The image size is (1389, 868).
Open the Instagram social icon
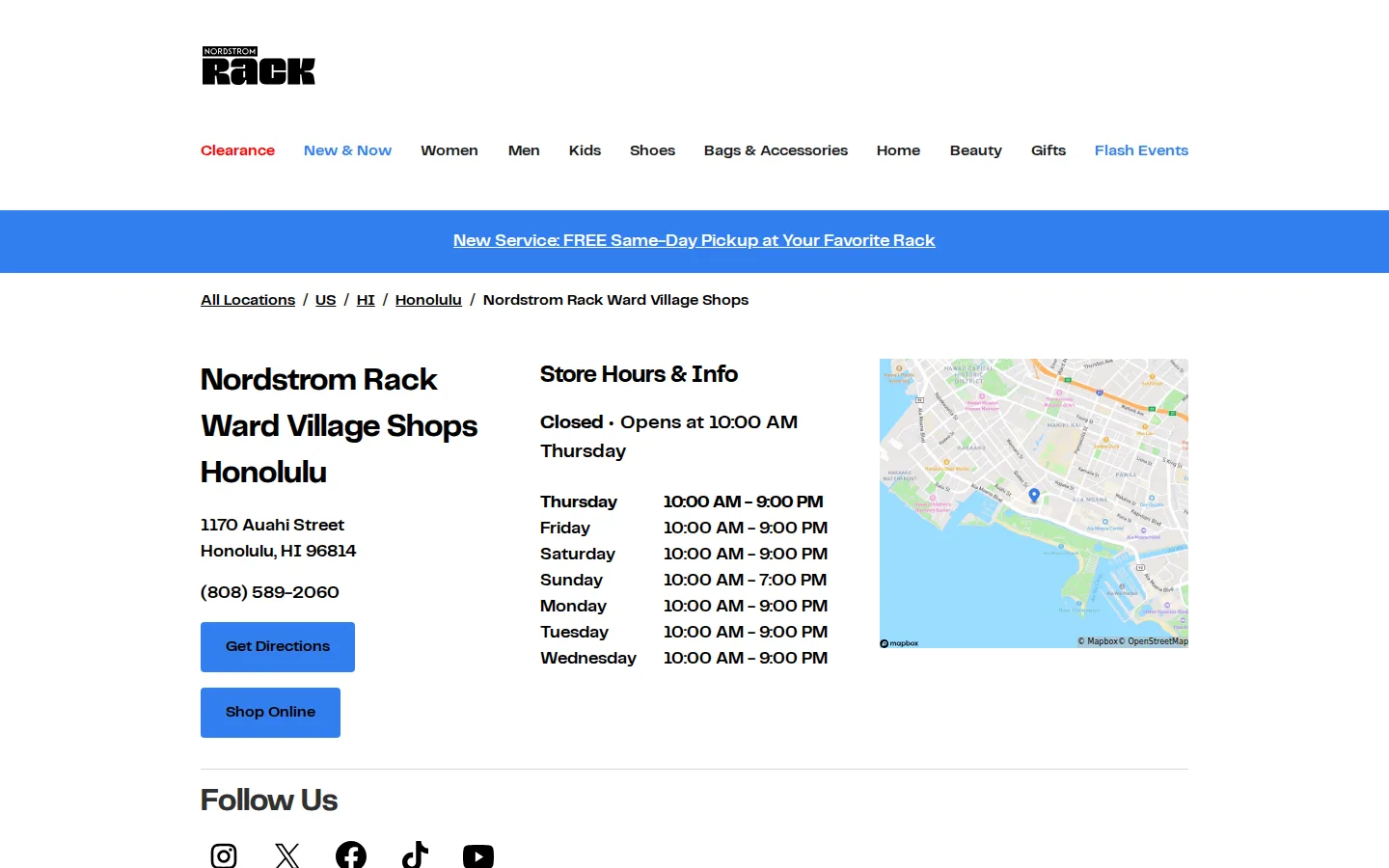click(224, 855)
